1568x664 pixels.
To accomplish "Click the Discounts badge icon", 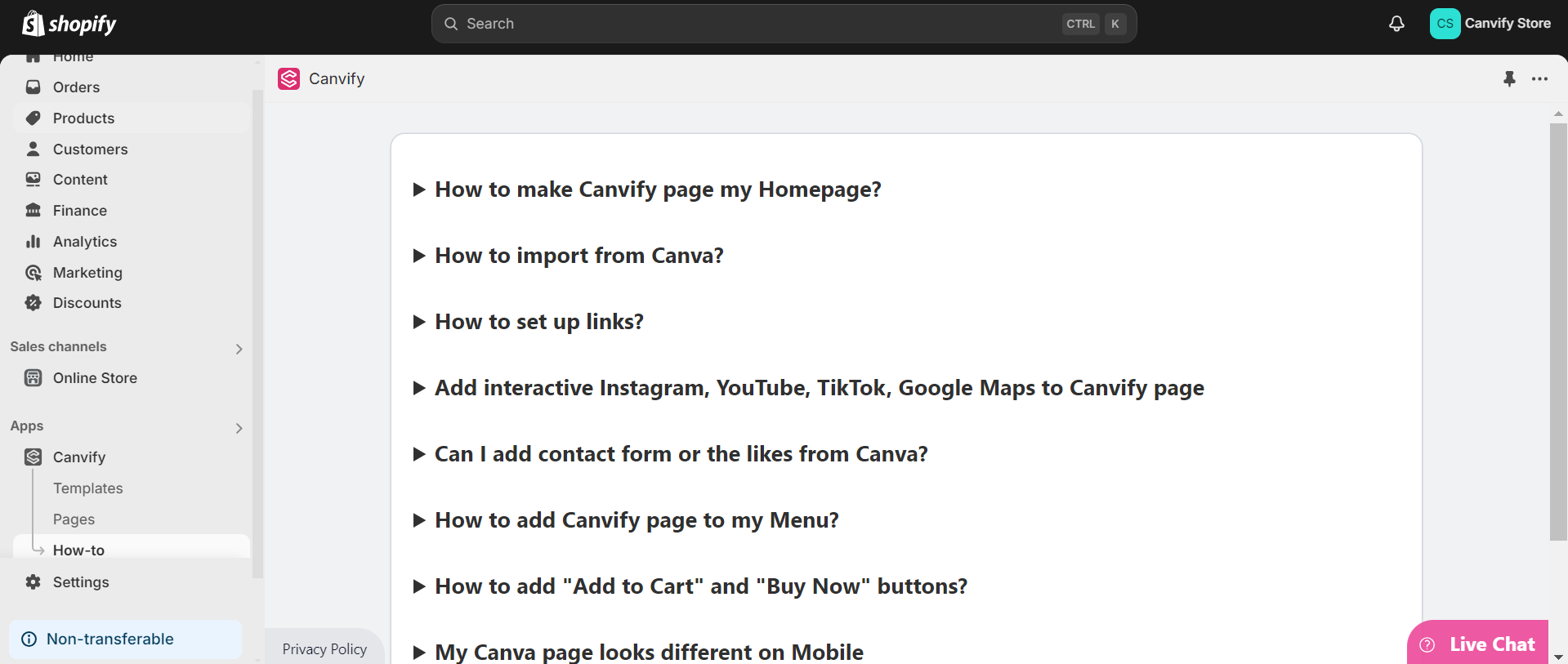I will 33,302.
